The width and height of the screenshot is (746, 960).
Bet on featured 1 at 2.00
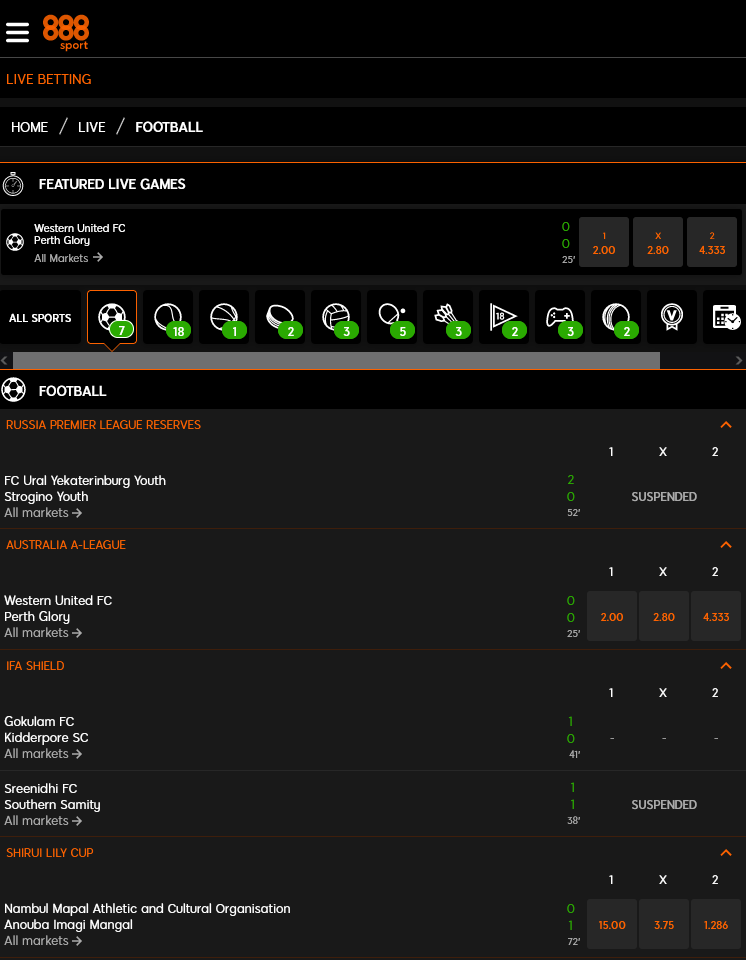point(604,242)
